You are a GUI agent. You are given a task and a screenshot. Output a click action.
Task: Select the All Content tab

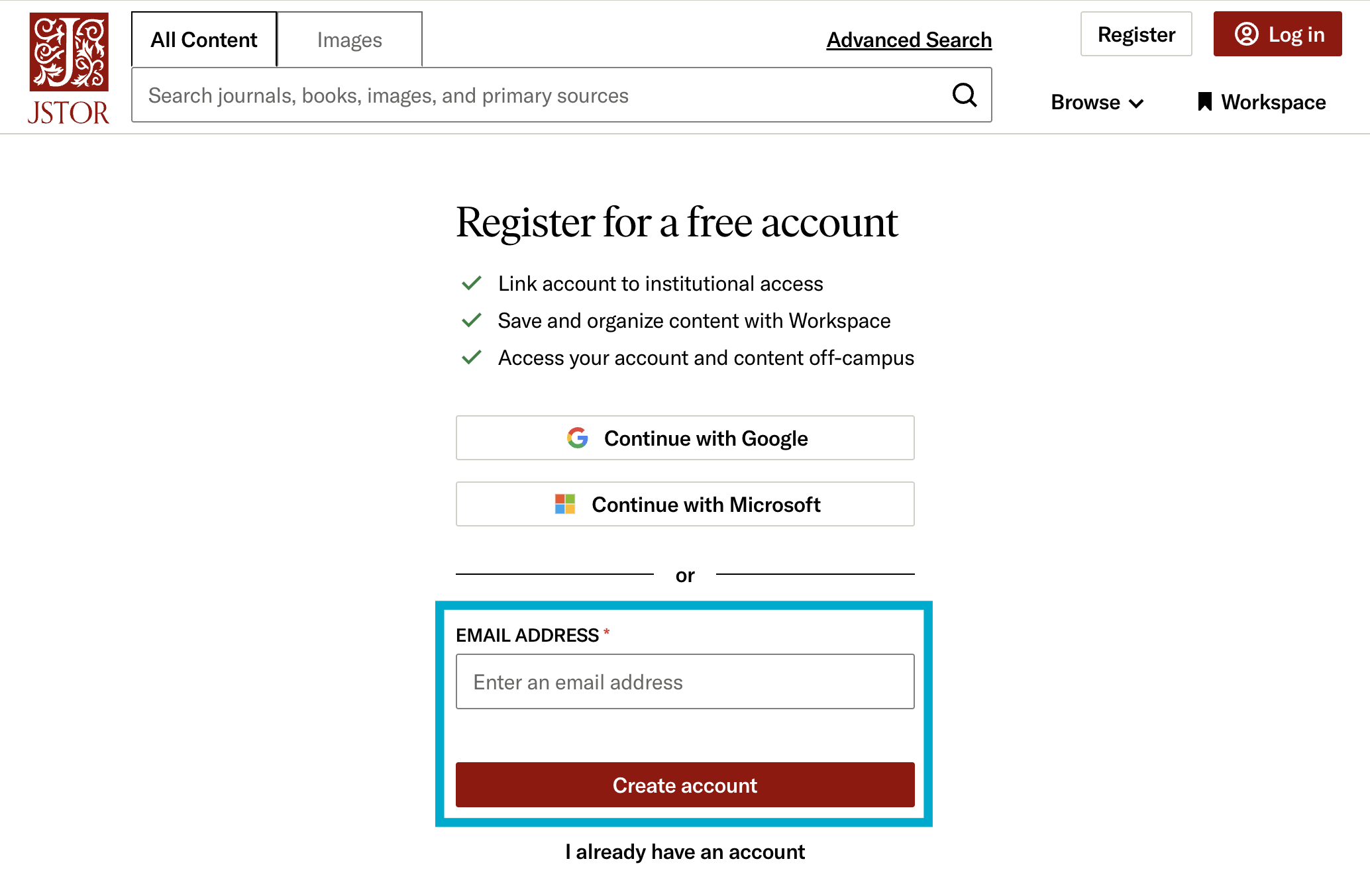click(203, 39)
